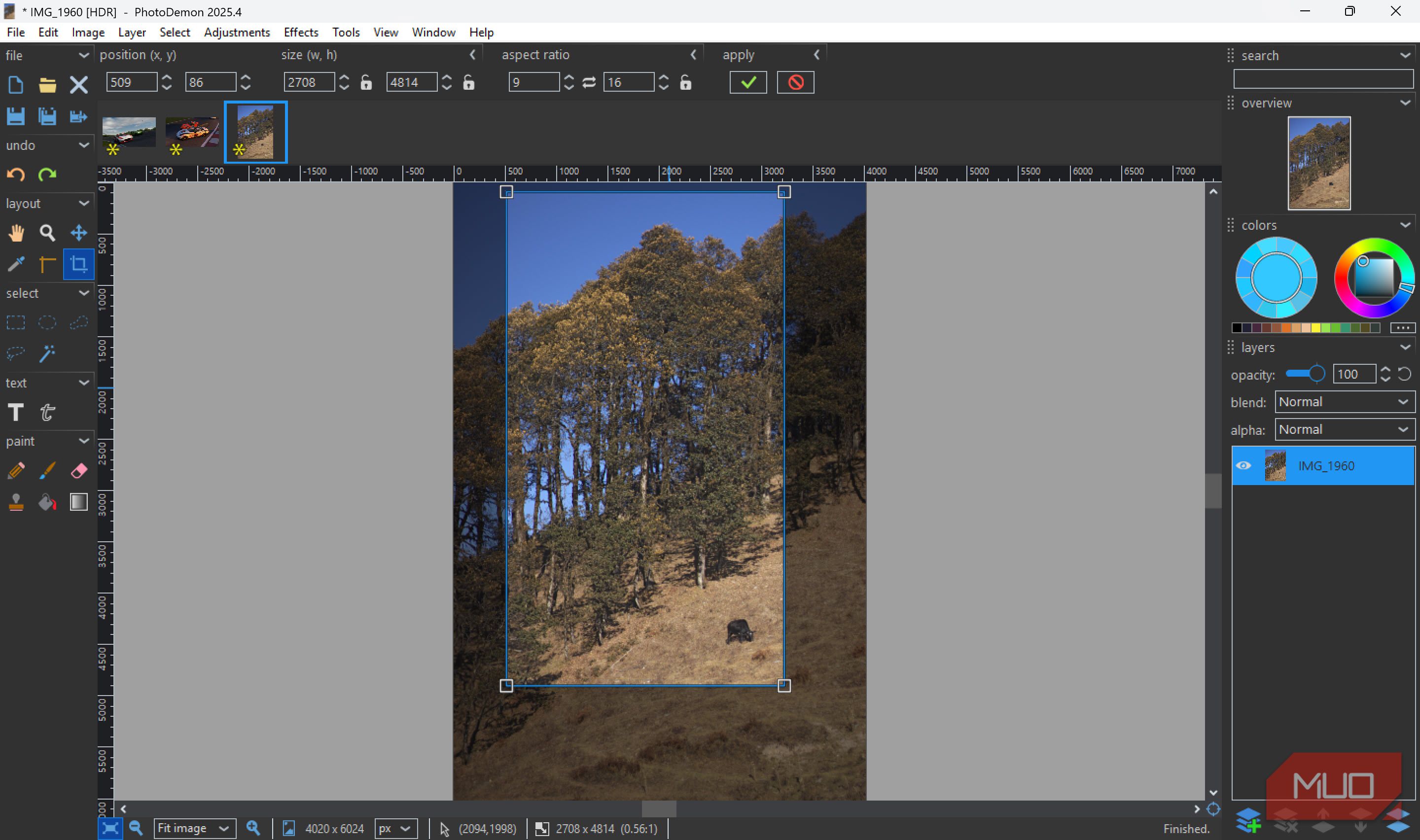1420x840 pixels.
Task: Click the layer opacity slider
Action: 1305,374
